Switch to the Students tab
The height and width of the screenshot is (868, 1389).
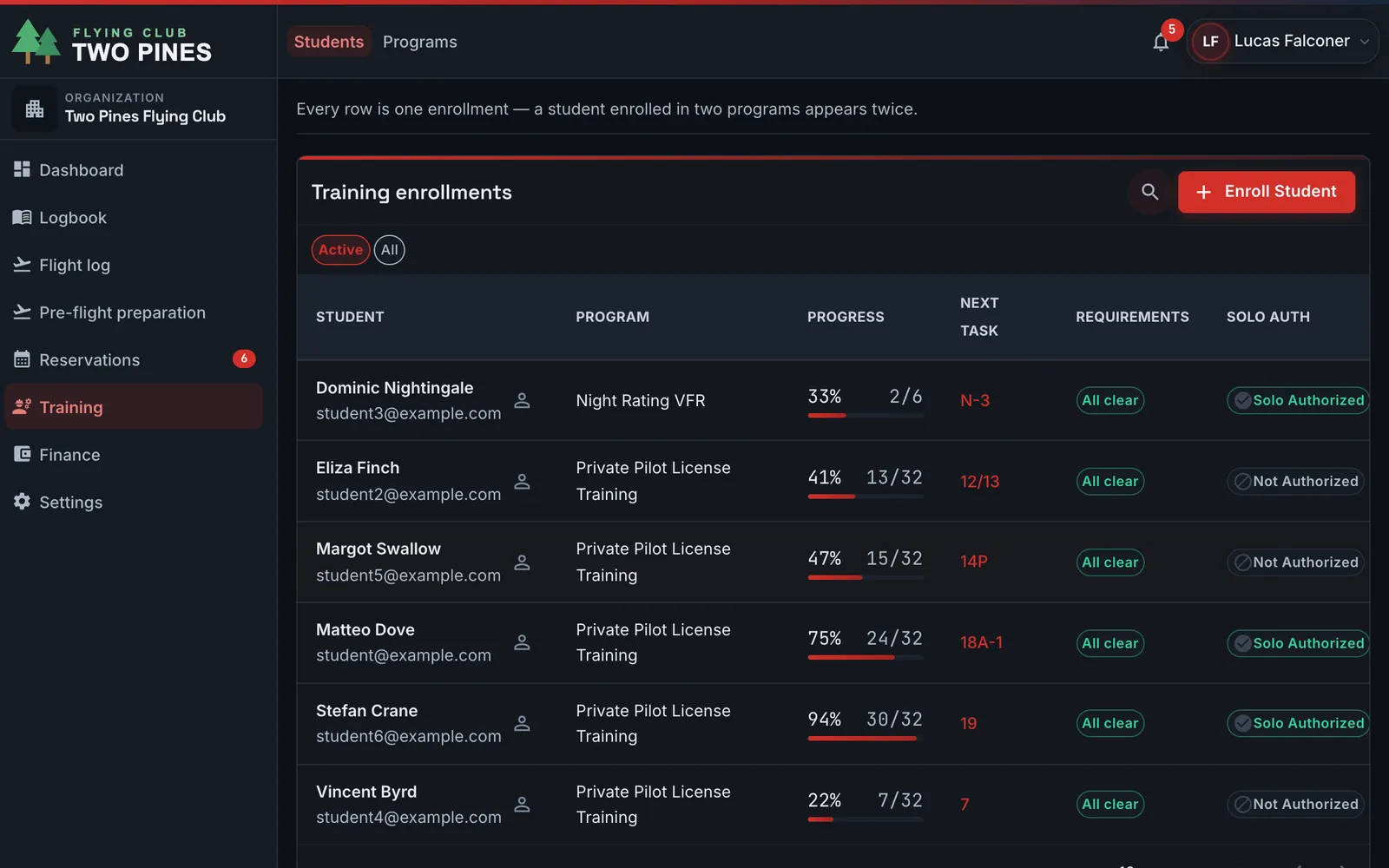coord(329,42)
